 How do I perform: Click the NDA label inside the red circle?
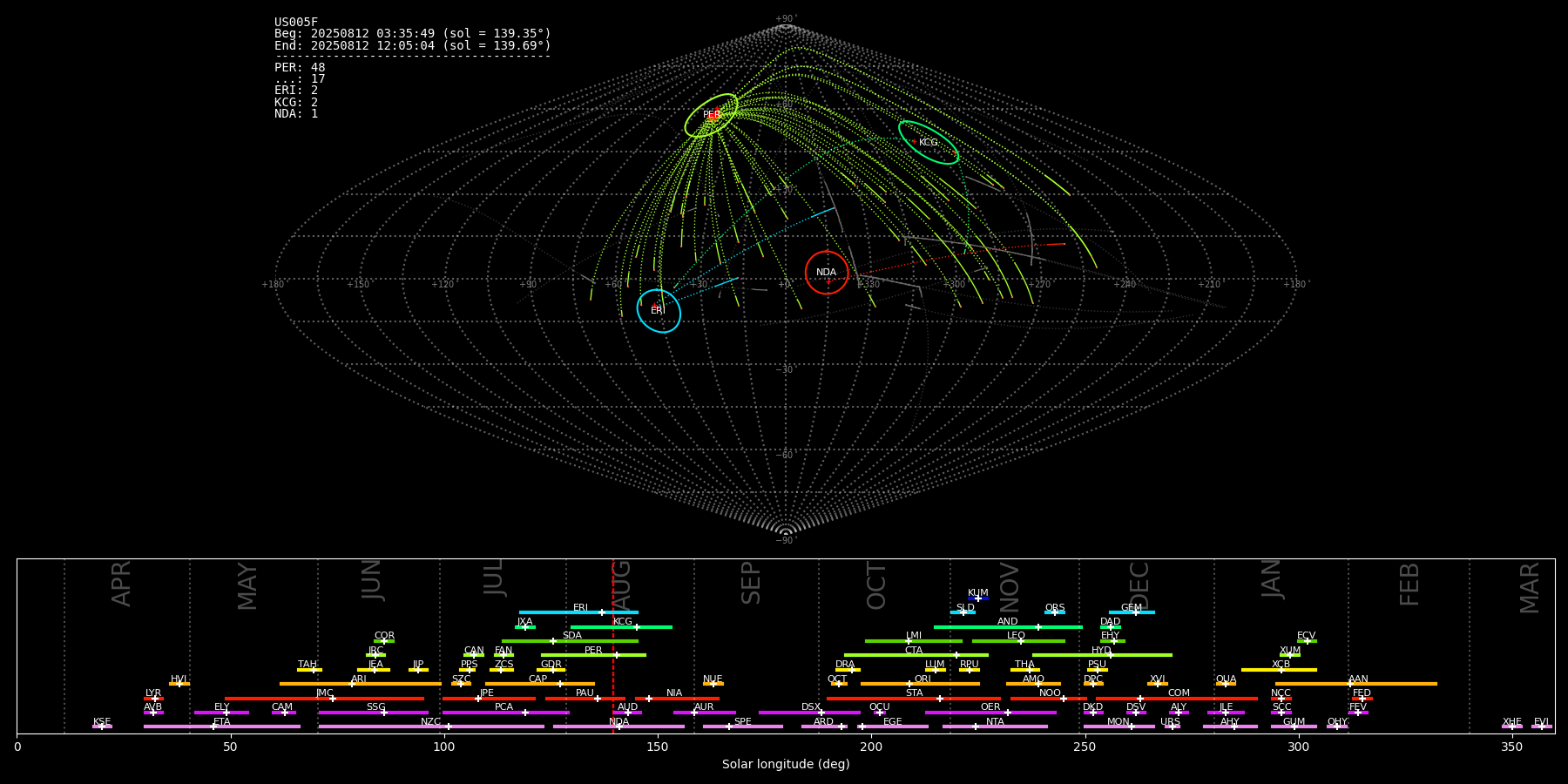pyautogui.click(x=827, y=273)
